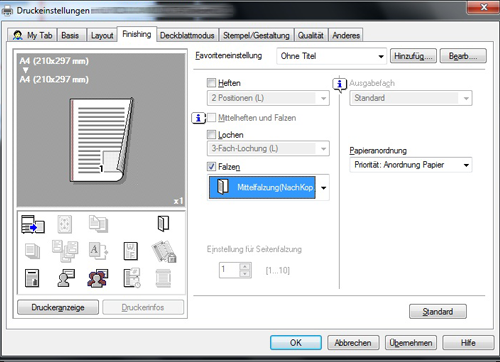Click the fold booklet icon in the status grid

[x=163, y=224]
